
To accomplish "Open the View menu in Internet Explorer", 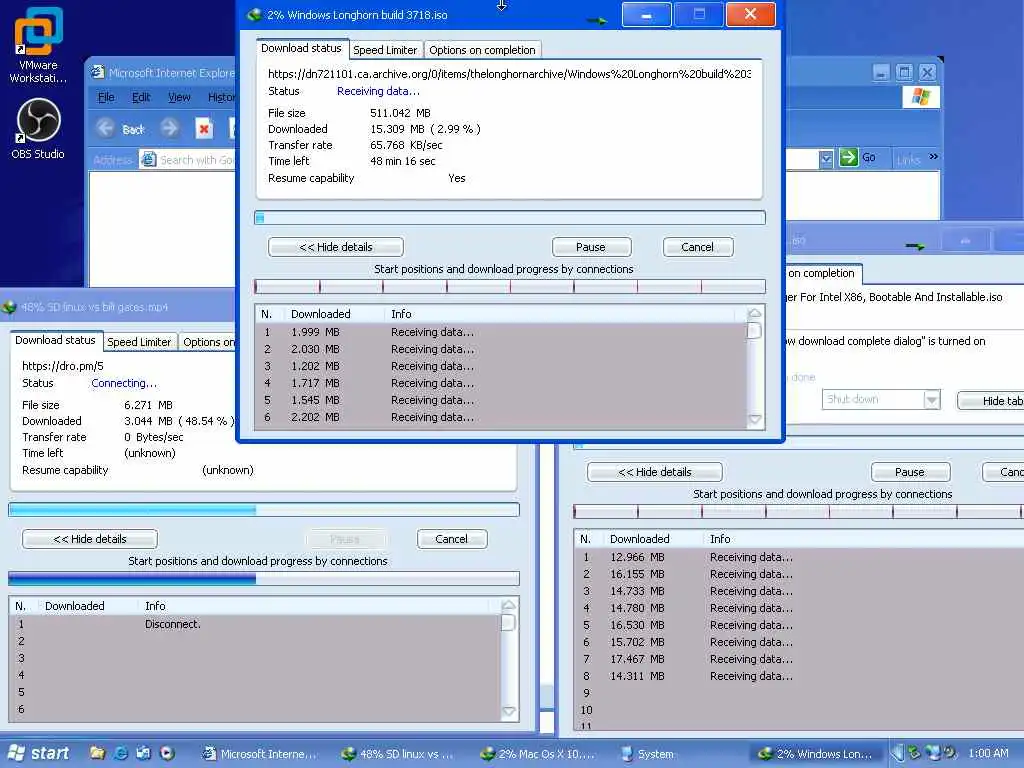I will point(179,97).
